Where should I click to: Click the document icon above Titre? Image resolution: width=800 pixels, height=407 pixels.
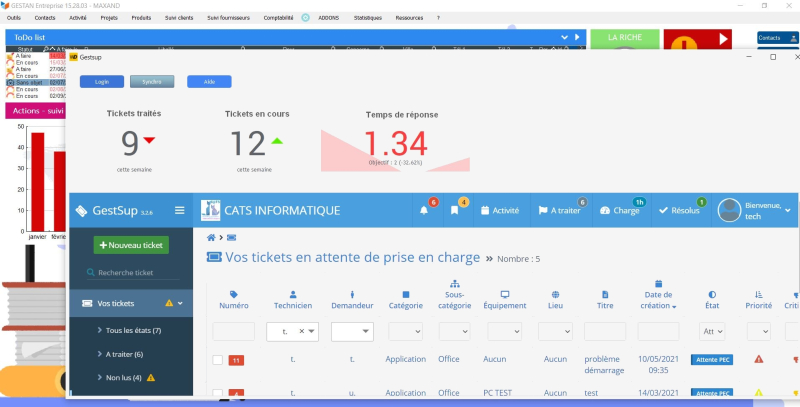click(x=605, y=294)
